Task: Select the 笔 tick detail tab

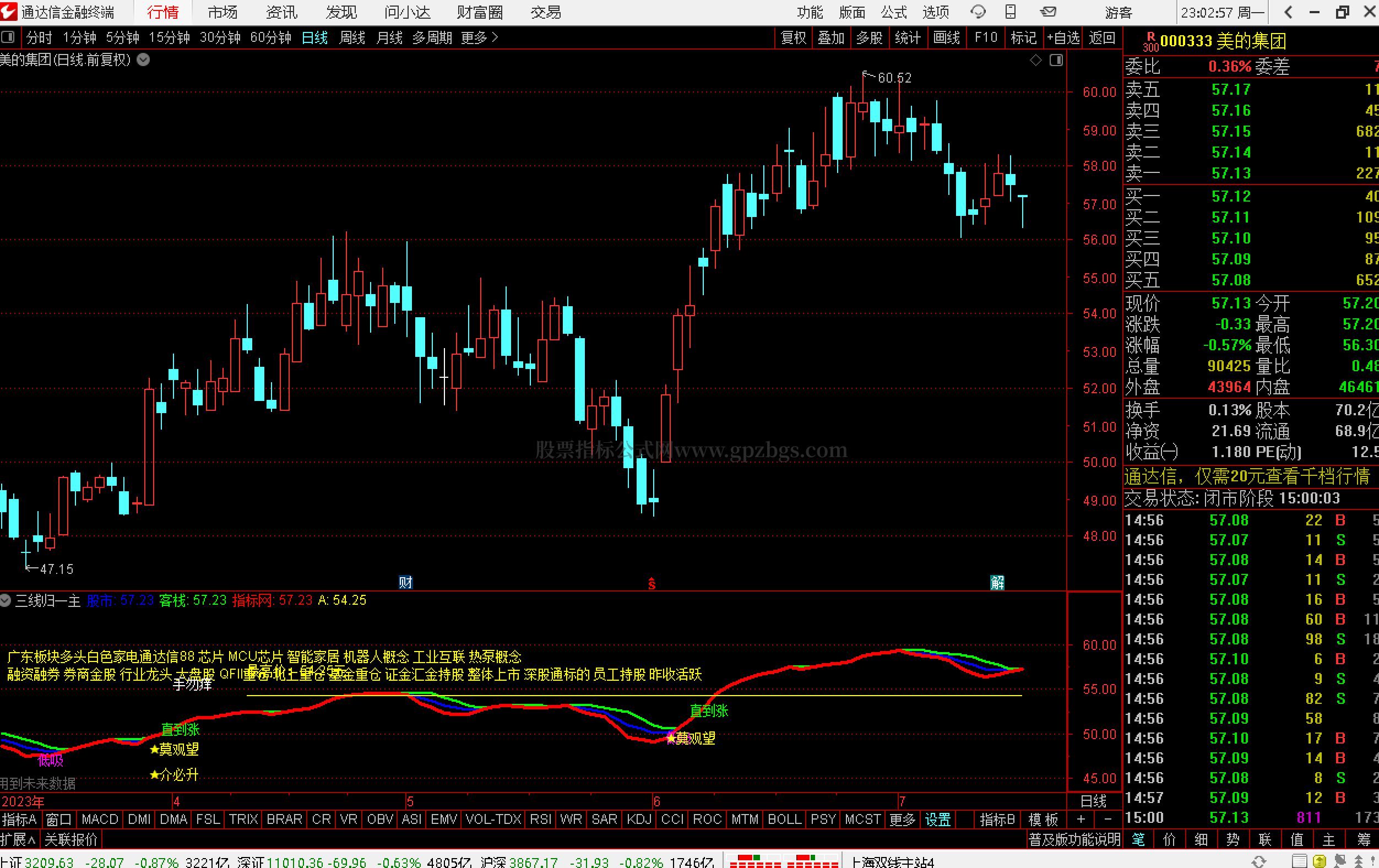Action: click(x=1138, y=839)
